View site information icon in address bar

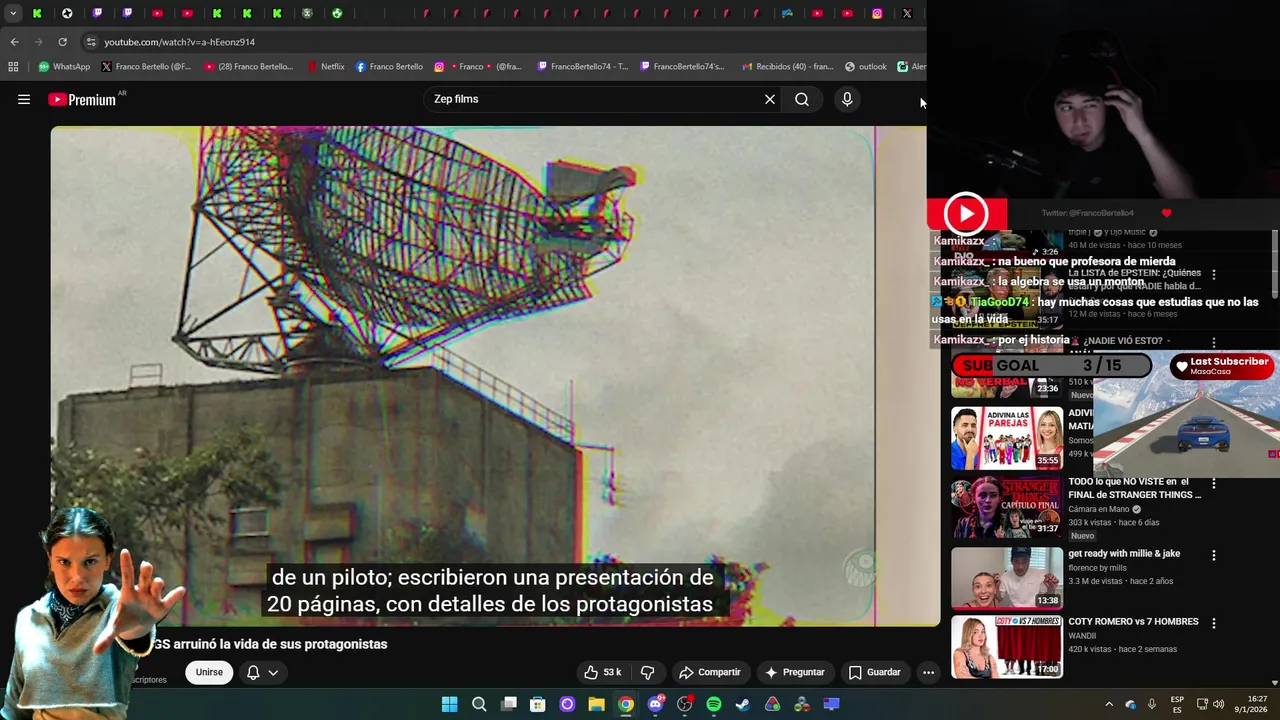[91, 42]
